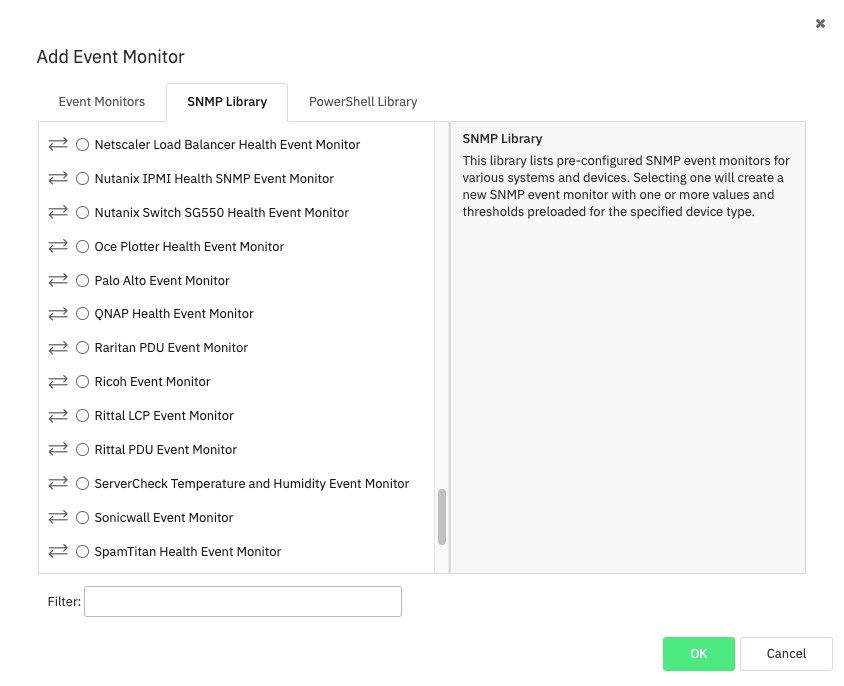Click the arrows icon next to QNAP Health monitor
This screenshot has height=686, width=844.
tap(58, 313)
